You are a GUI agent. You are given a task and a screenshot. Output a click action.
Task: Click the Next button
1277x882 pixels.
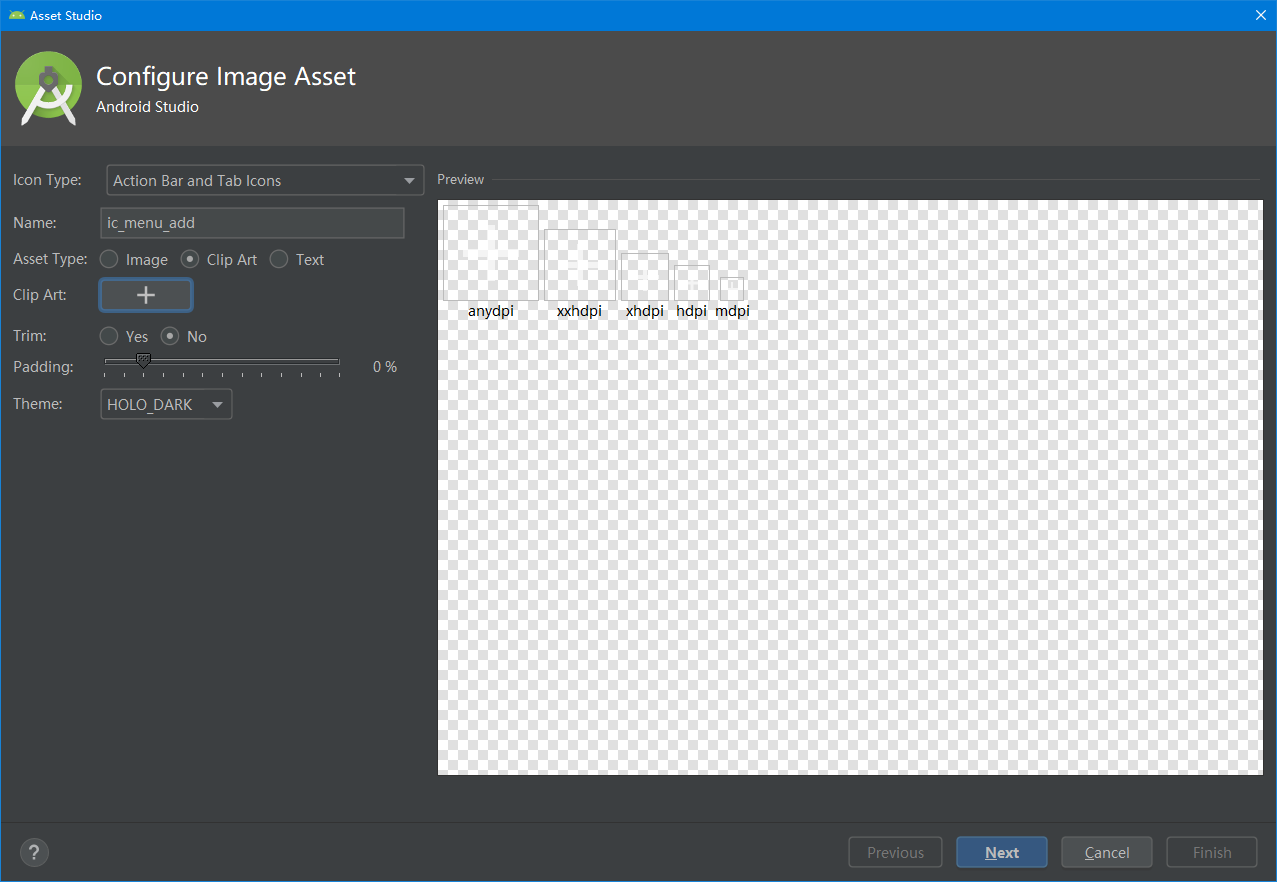pyautogui.click(x=1001, y=852)
